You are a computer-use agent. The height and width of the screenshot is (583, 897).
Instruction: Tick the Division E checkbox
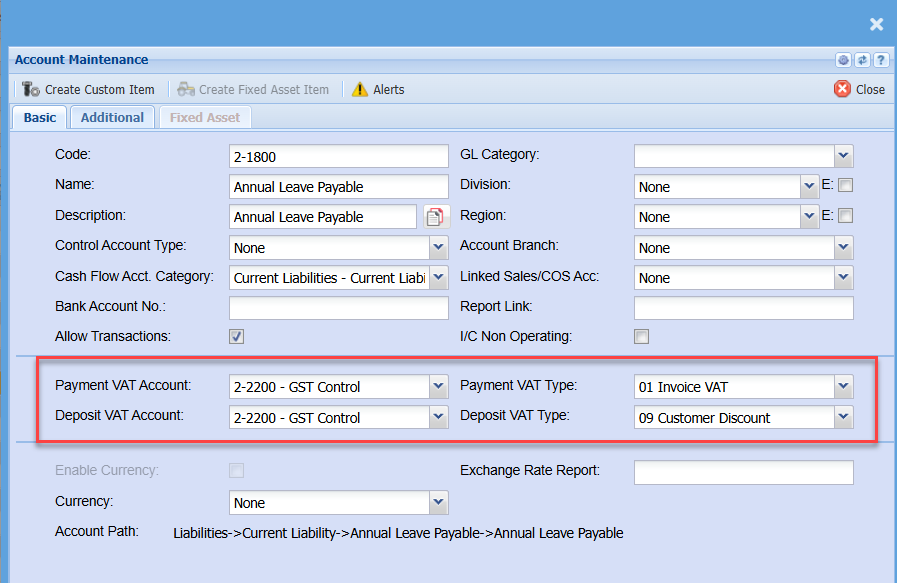(845, 185)
